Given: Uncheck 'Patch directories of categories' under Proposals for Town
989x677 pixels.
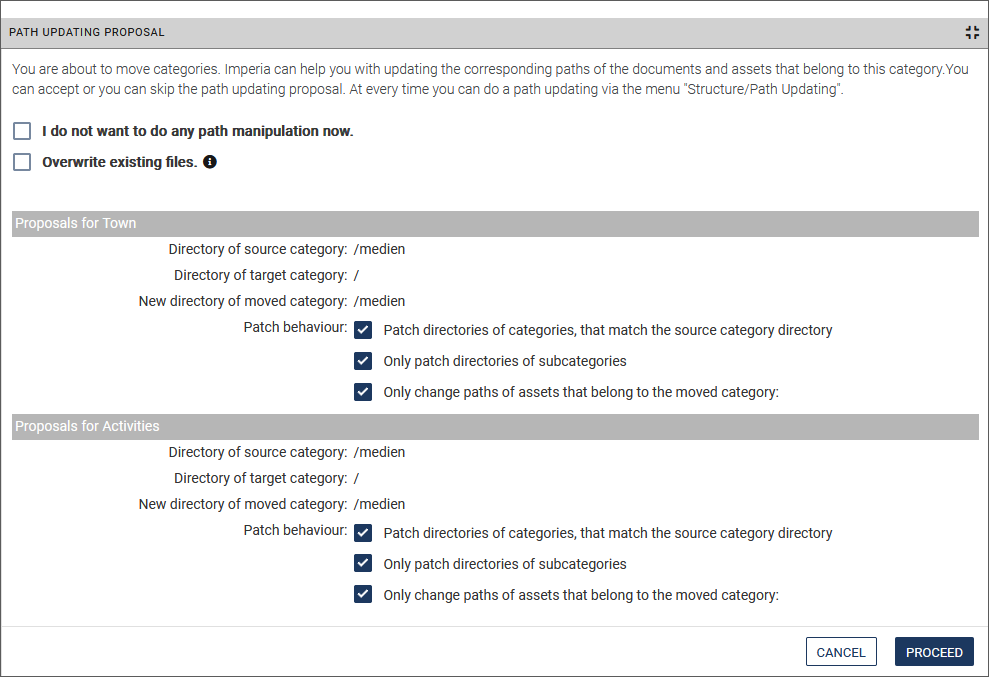Looking at the screenshot, I should click(x=363, y=329).
